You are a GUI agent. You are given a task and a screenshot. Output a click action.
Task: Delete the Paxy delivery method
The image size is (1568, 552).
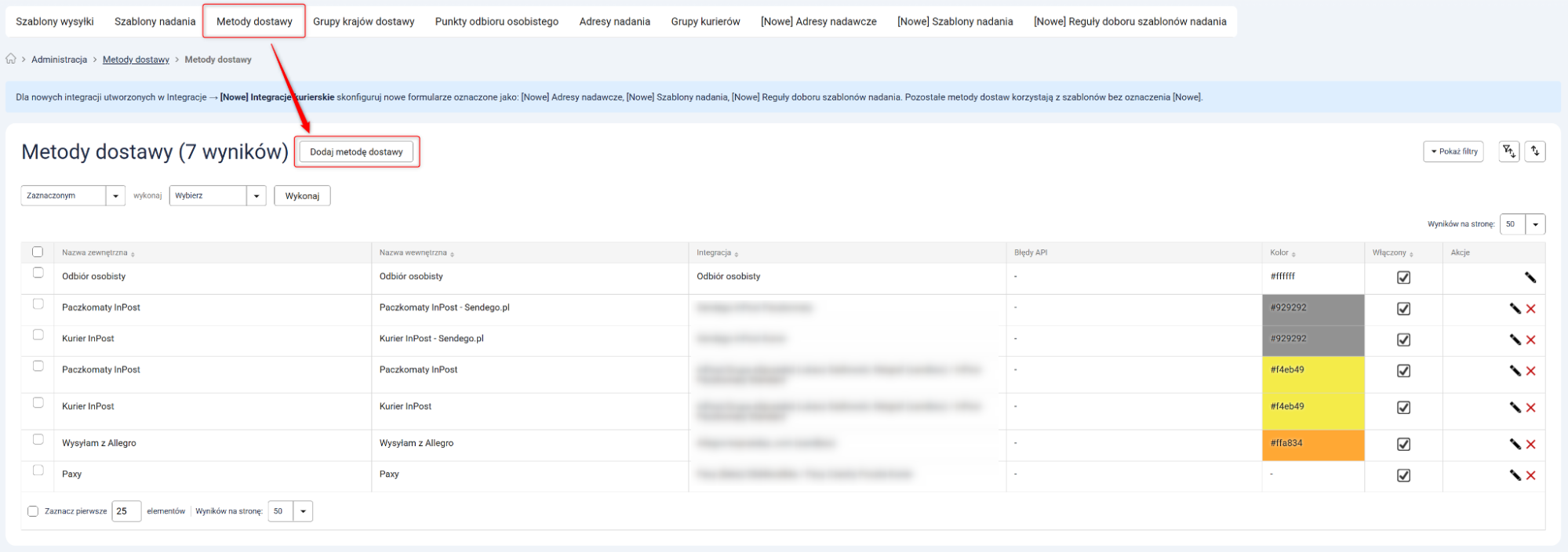1530,475
